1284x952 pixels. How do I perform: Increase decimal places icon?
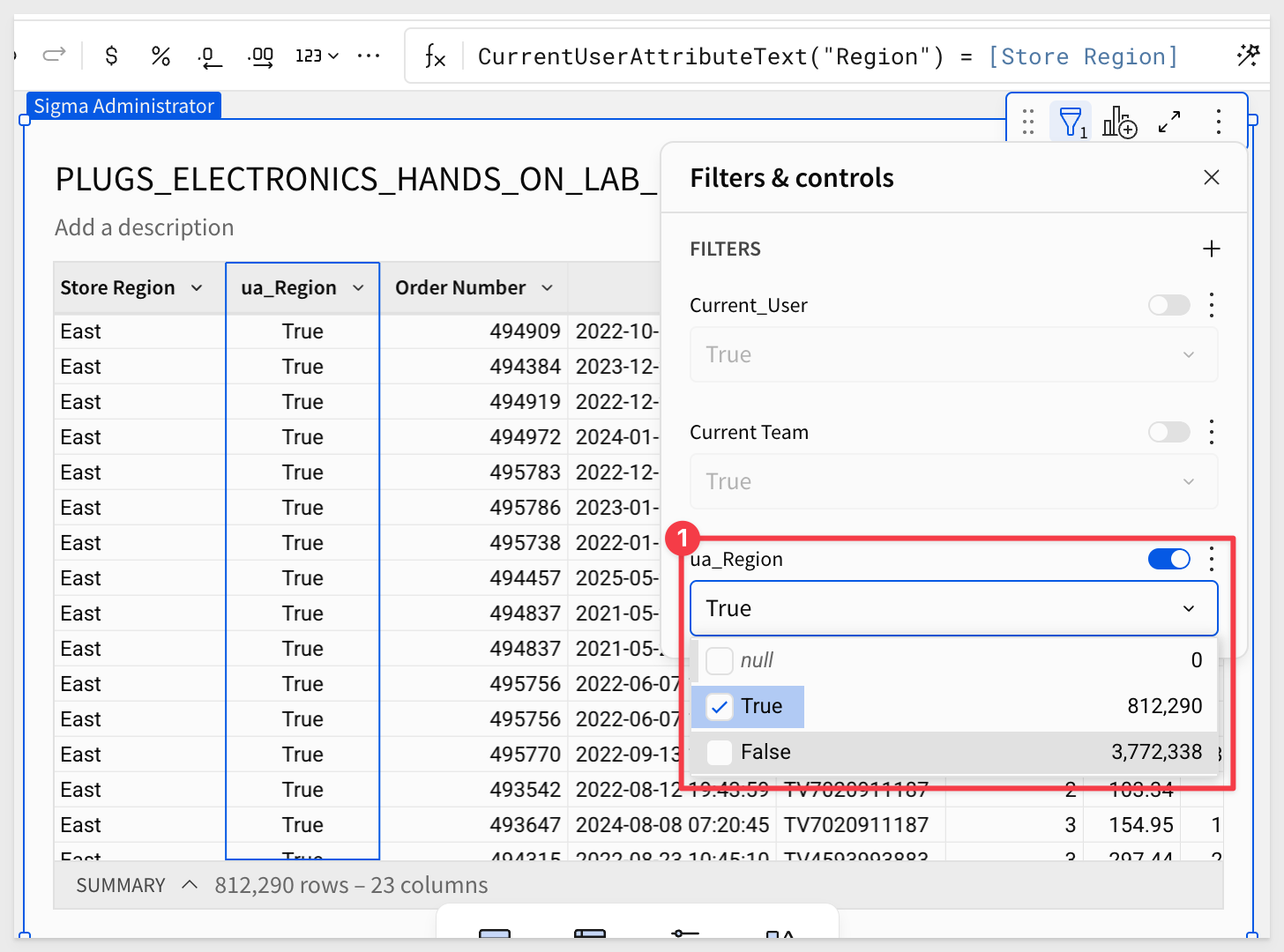(x=261, y=57)
